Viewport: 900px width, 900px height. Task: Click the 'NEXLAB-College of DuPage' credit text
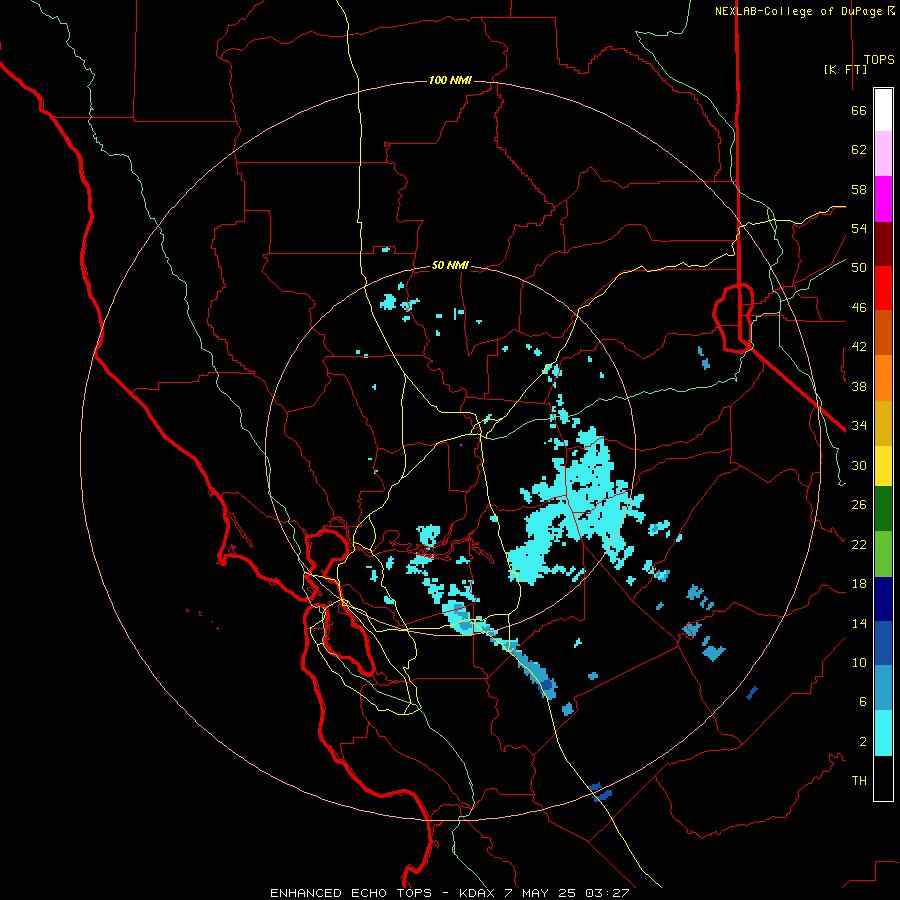[798, 11]
